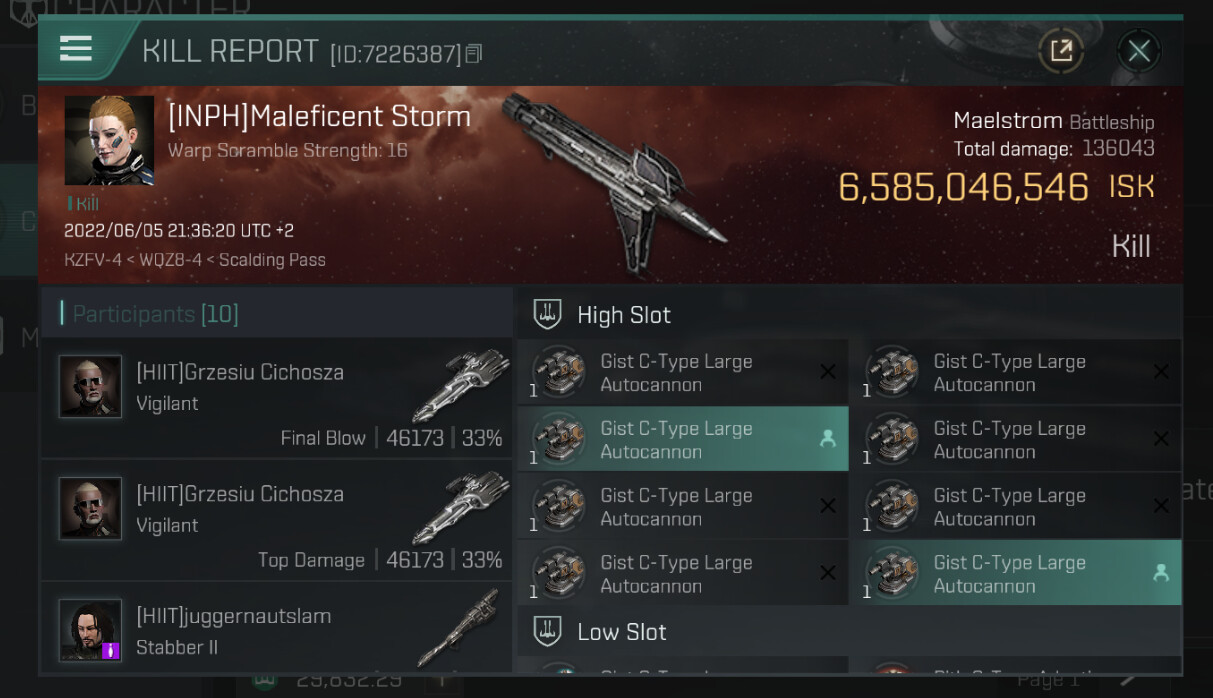Select the Participants [10] header
Image resolution: width=1213 pixels, height=698 pixels.
click(156, 314)
